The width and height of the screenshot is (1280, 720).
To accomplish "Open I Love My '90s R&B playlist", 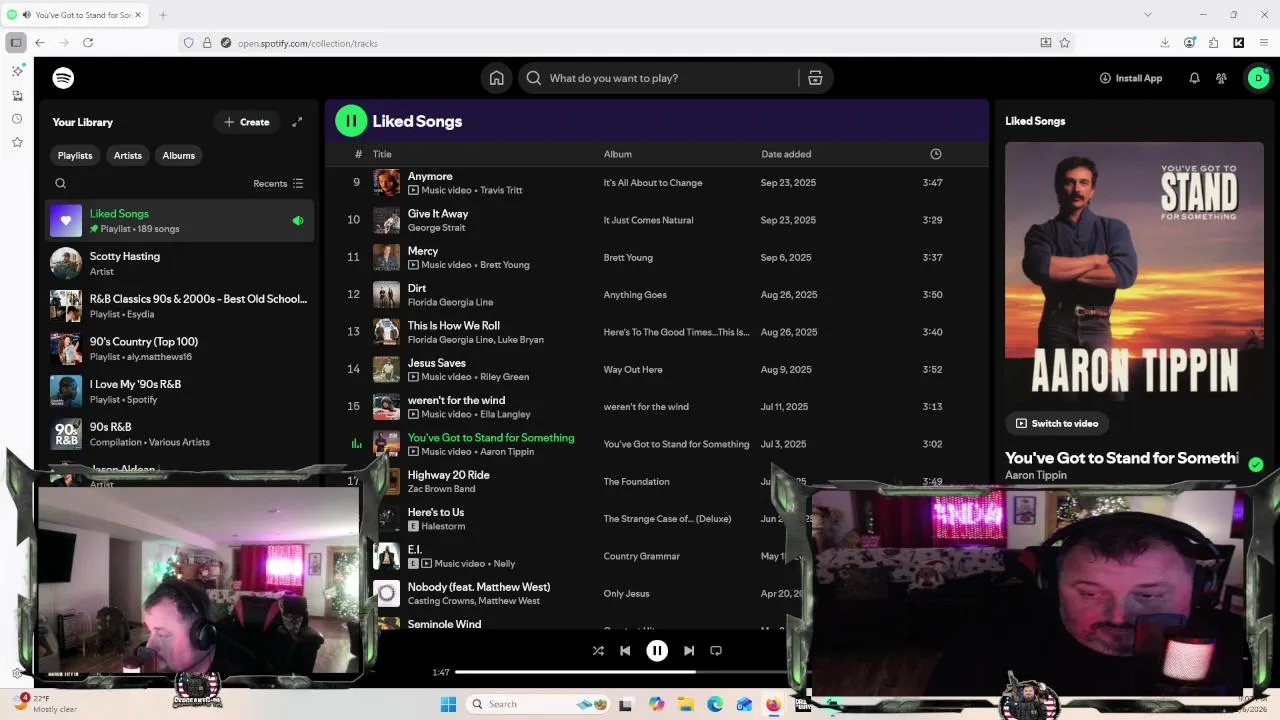I will coord(180,391).
